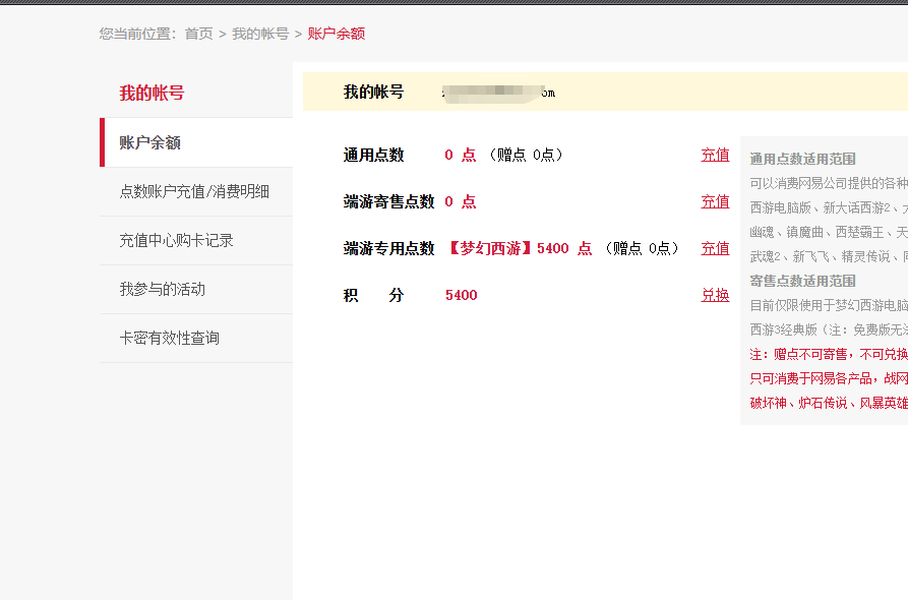Click 充值 link beside 端游专用点数
908x600 pixels.
(x=715, y=248)
